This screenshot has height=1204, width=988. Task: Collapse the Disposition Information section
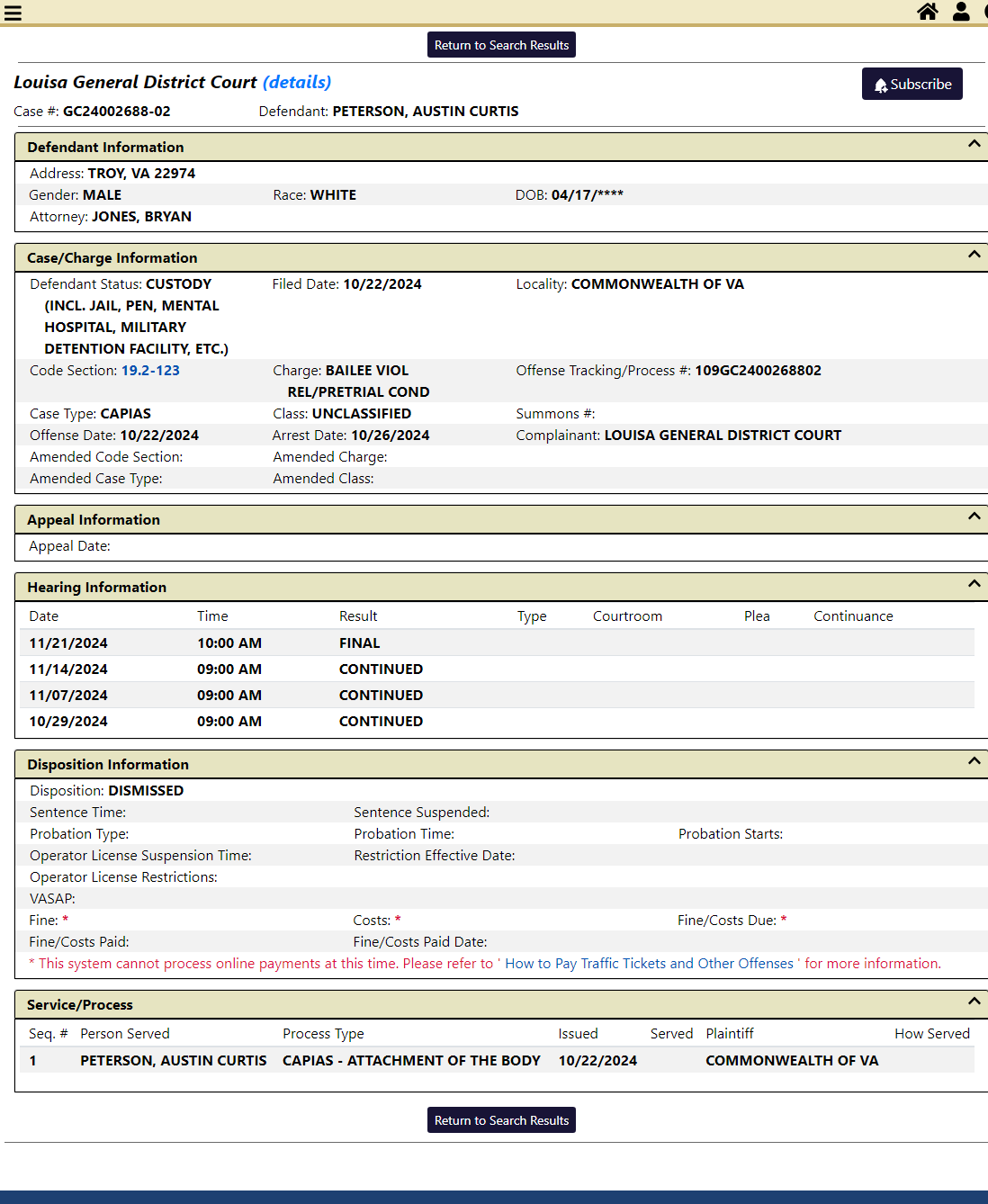click(x=974, y=761)
